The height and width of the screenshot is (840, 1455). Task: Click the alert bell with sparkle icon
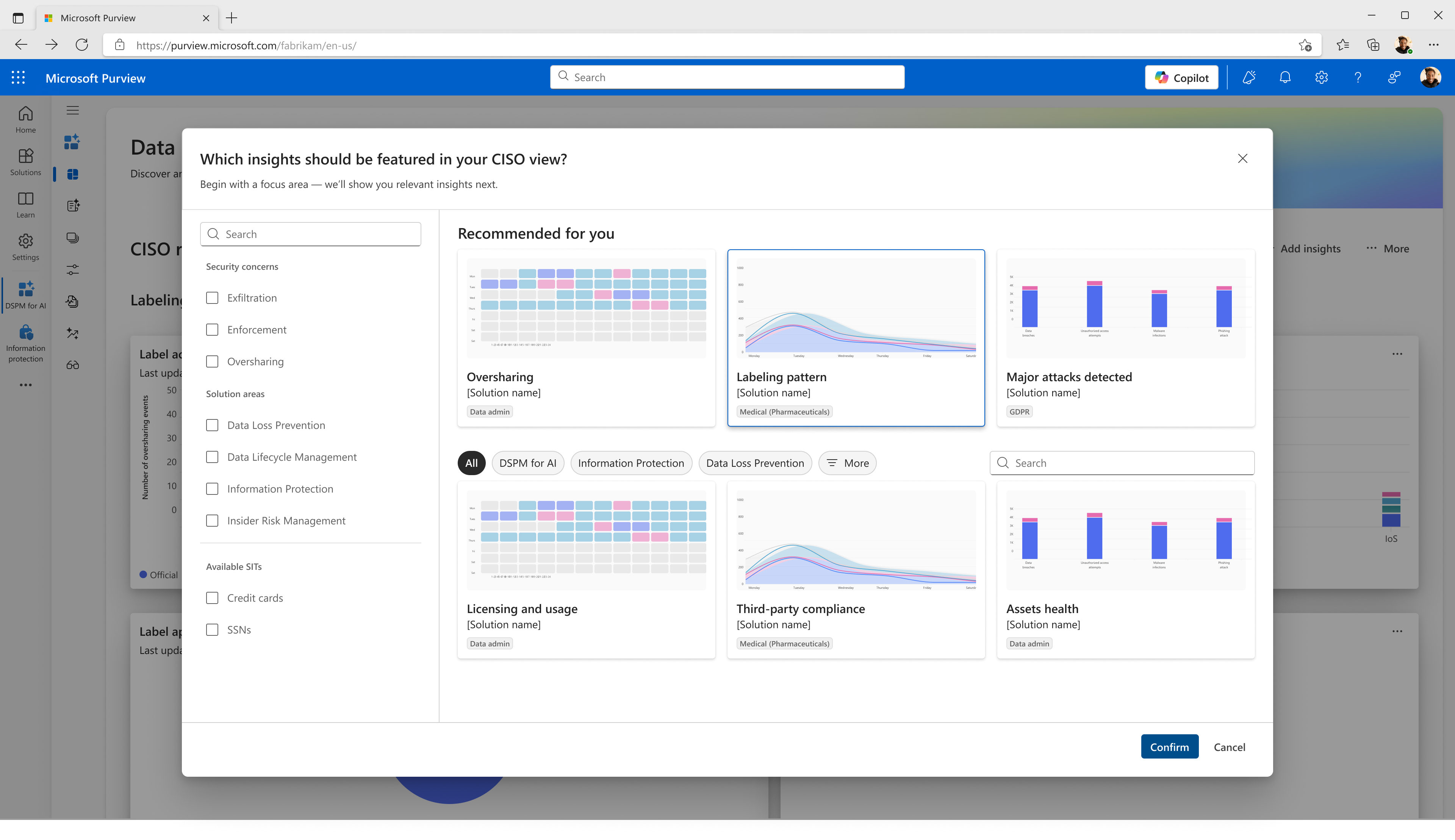pyautogui.click(x=1249, y=77)
